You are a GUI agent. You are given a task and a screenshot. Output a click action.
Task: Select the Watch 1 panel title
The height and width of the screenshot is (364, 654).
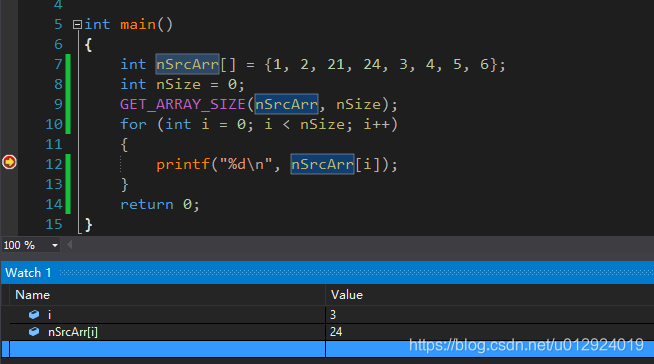pyautogui.click(x=28, y=273)
